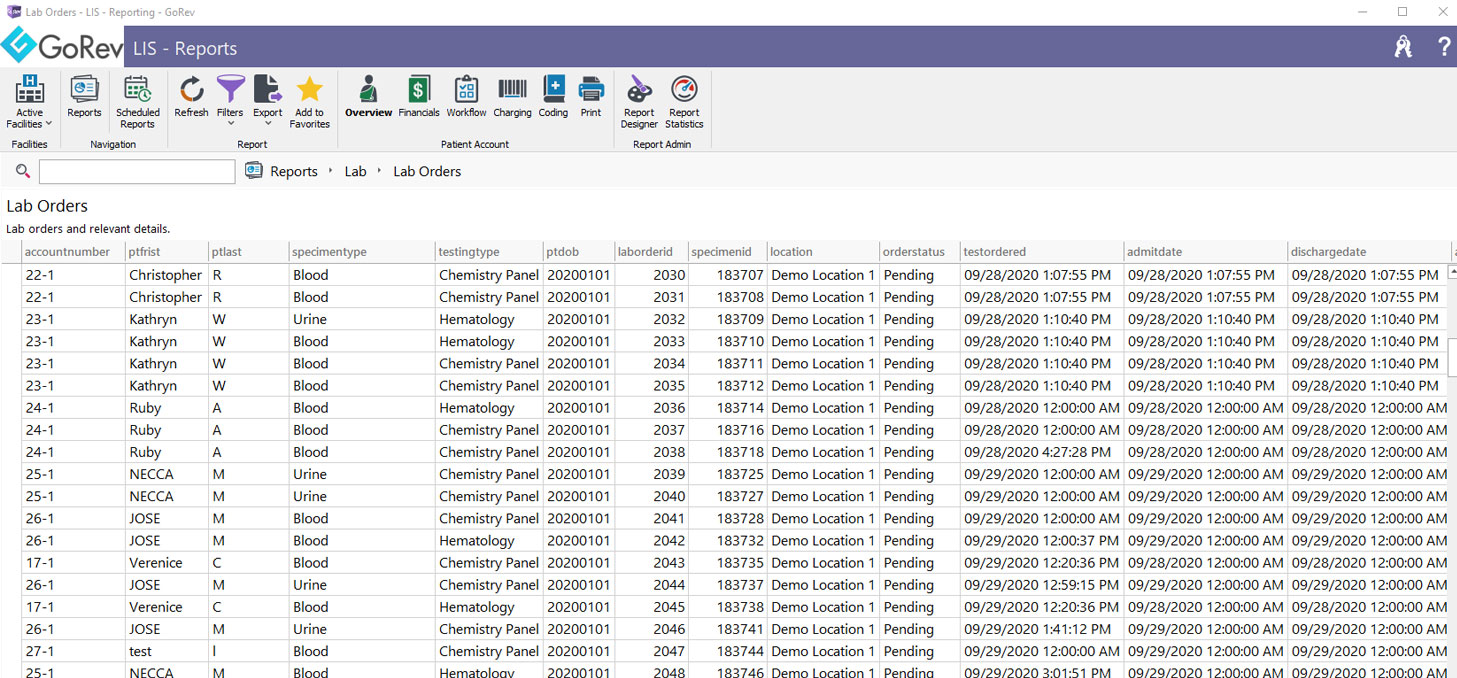The image size is (1457, 678).
Task: Sort by specimentype column header
Action: point(362,252)
